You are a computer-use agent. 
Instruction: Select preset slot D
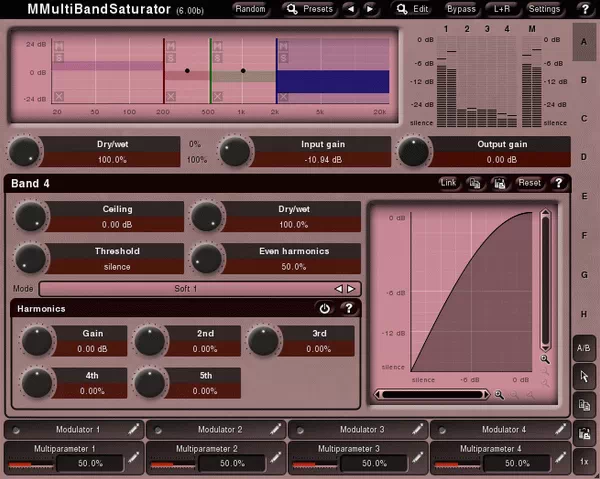(584, 157)
